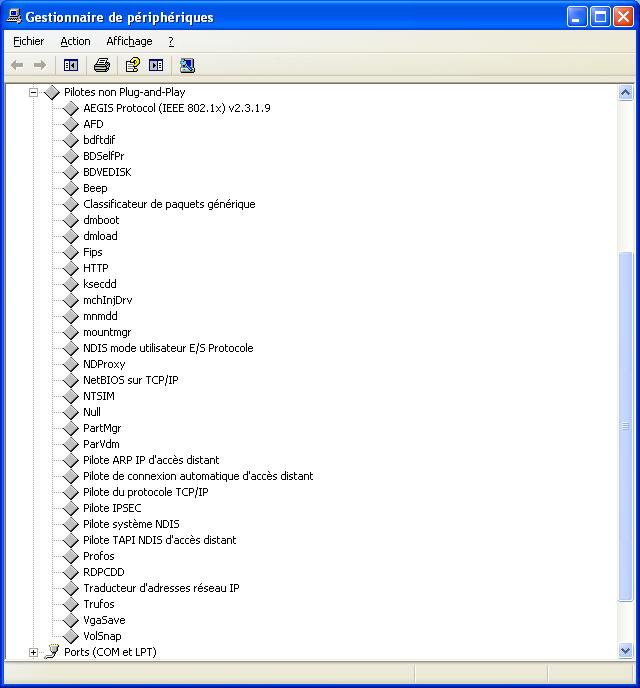Toggle the console tree pane icon
Viewport: 640px width, 688px height.
tap(71, 65)
